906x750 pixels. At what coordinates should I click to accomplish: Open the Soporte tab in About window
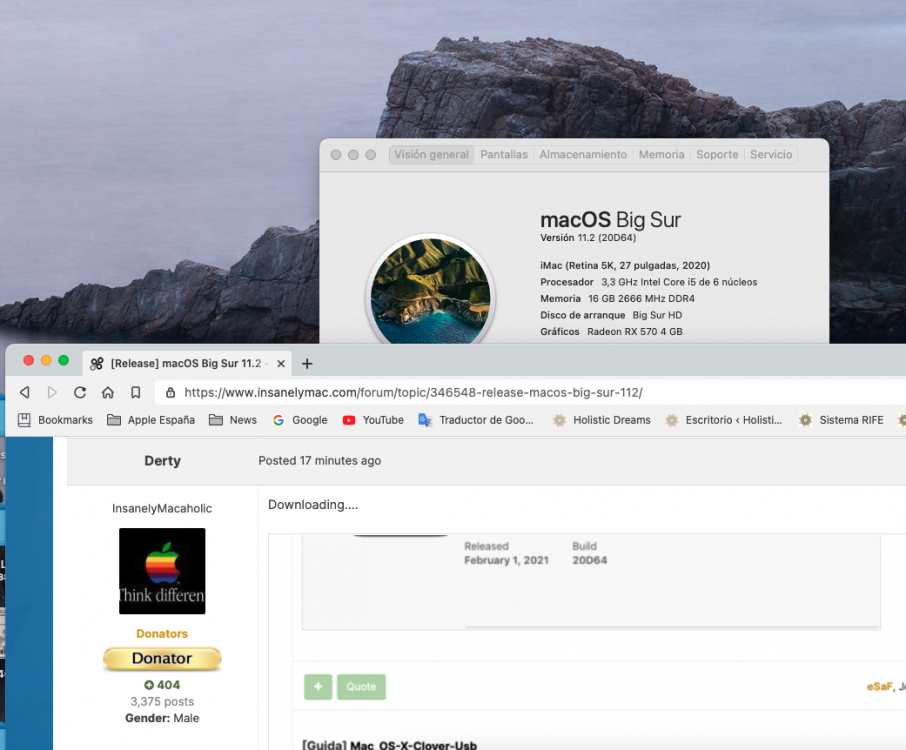[717, 154]
